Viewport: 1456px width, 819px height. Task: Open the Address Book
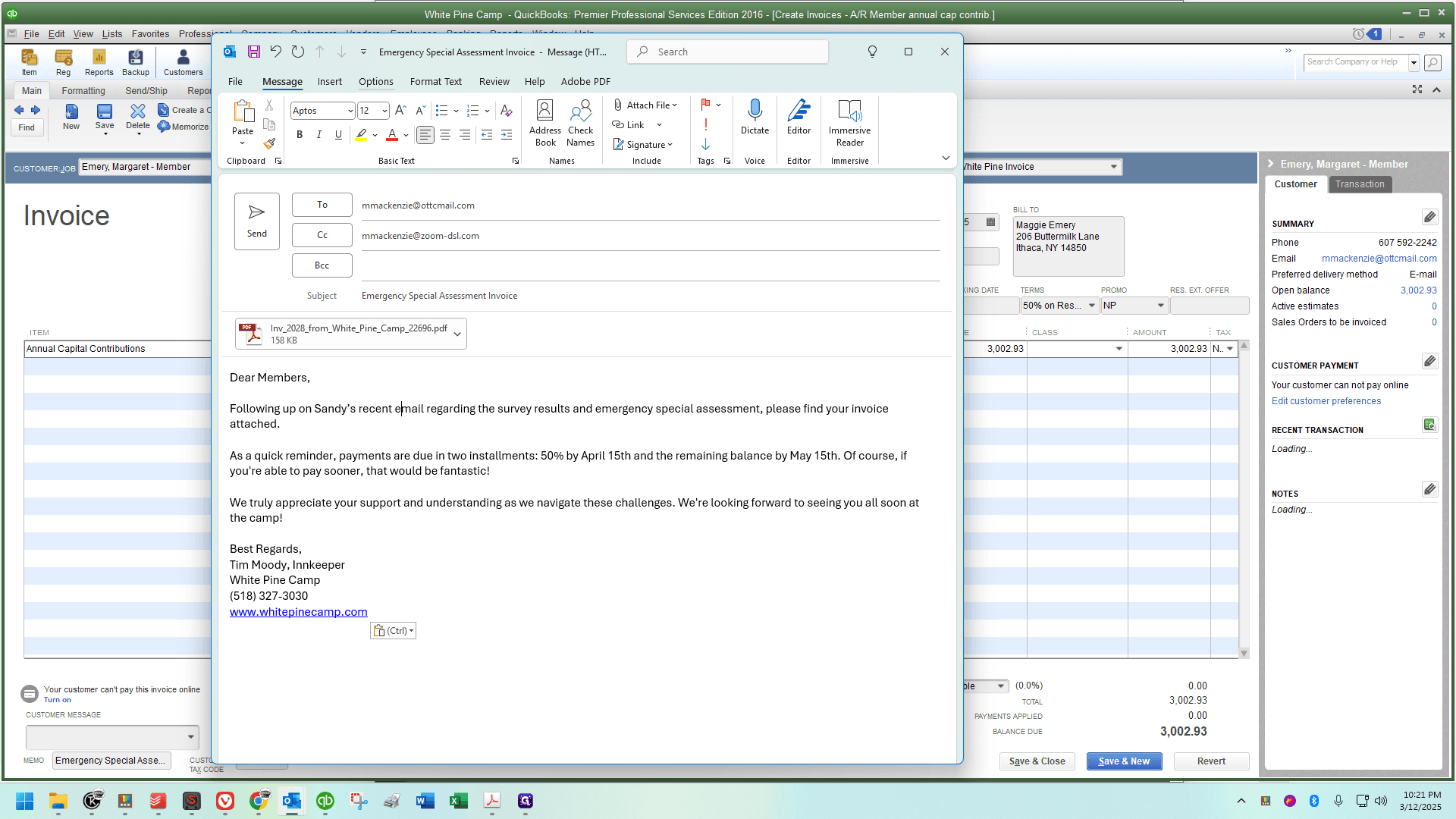[x=545, y=123]
